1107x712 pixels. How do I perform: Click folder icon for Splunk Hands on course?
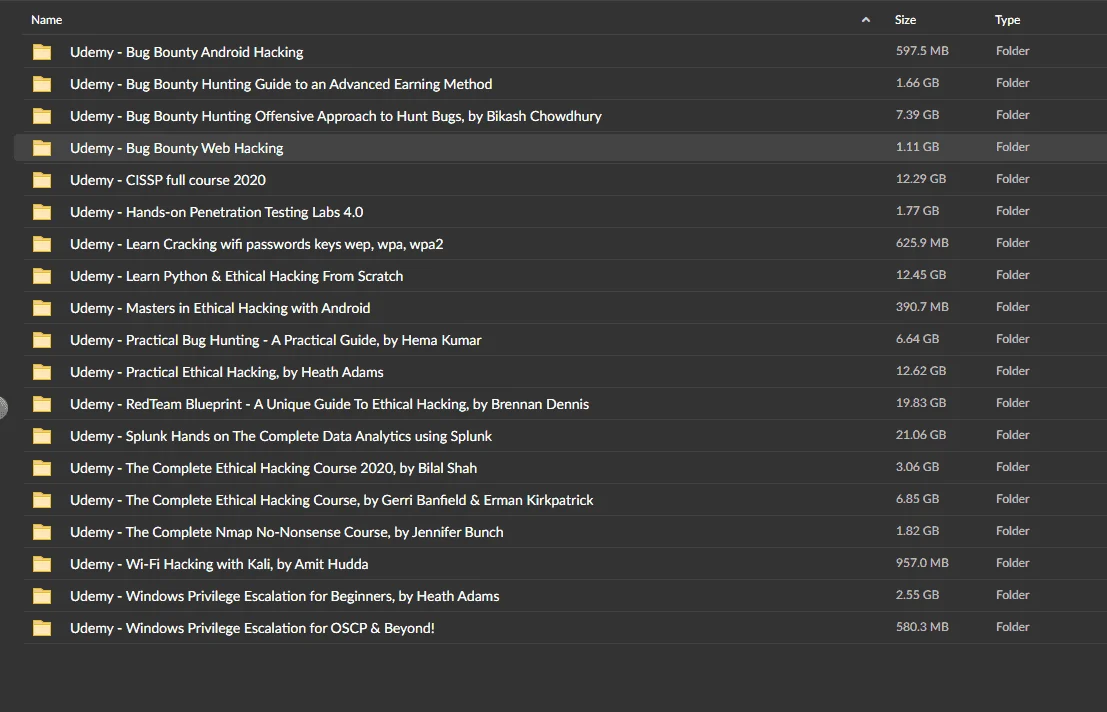42,436
